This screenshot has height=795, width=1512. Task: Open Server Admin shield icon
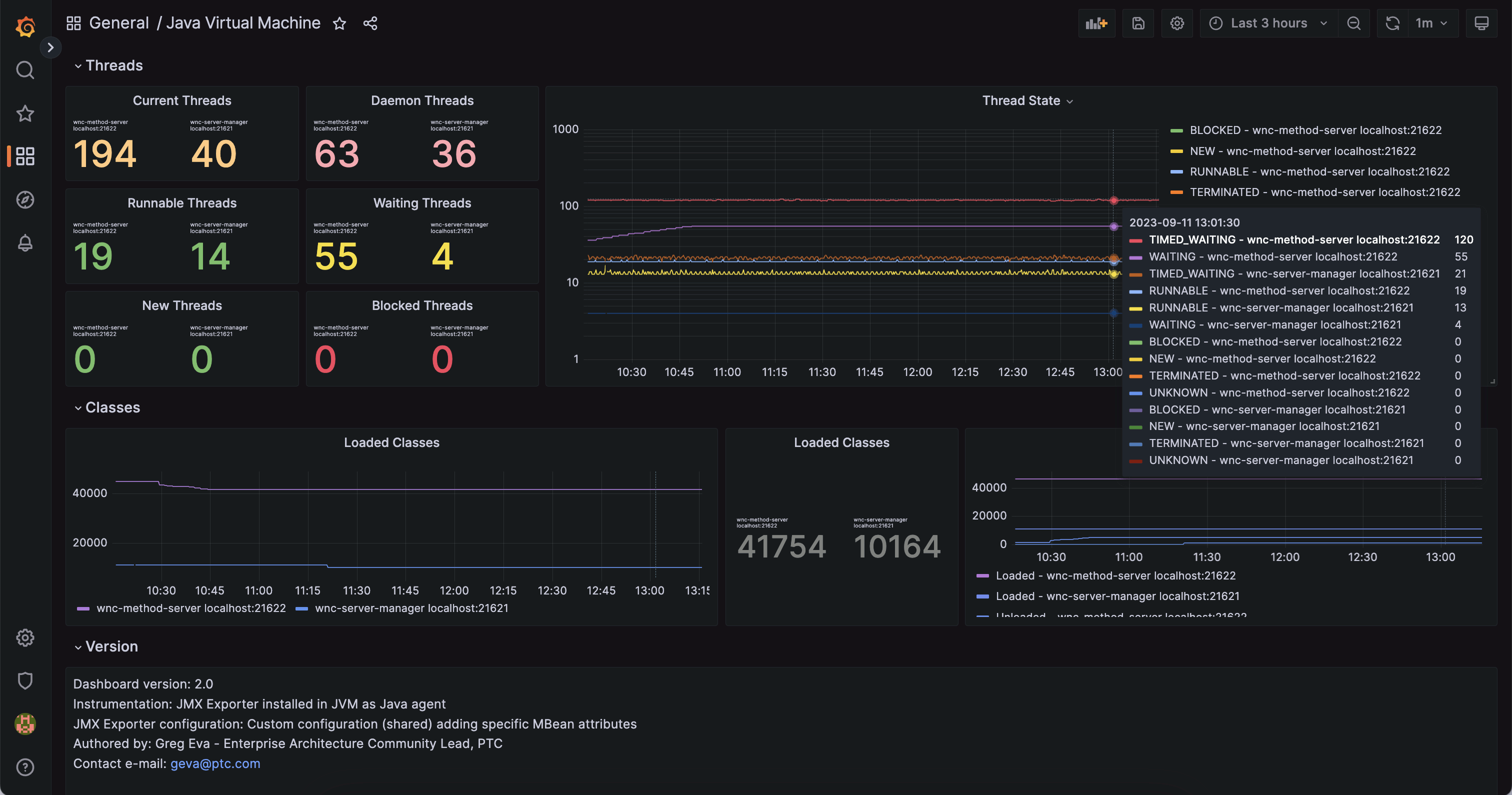tap(24, 680)
